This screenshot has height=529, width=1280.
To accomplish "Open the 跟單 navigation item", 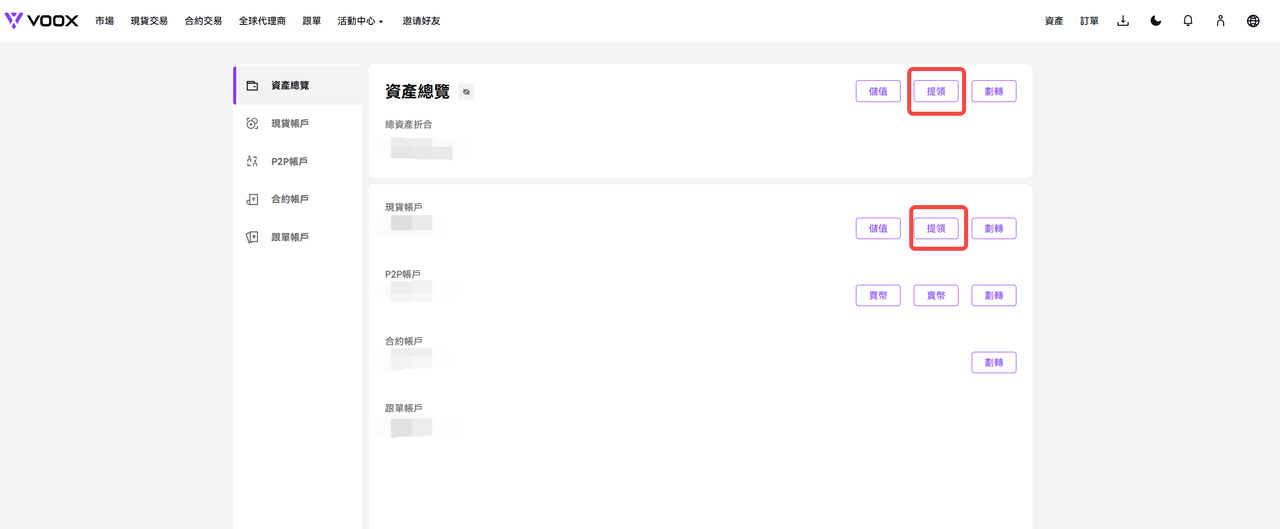I will 312,21.
